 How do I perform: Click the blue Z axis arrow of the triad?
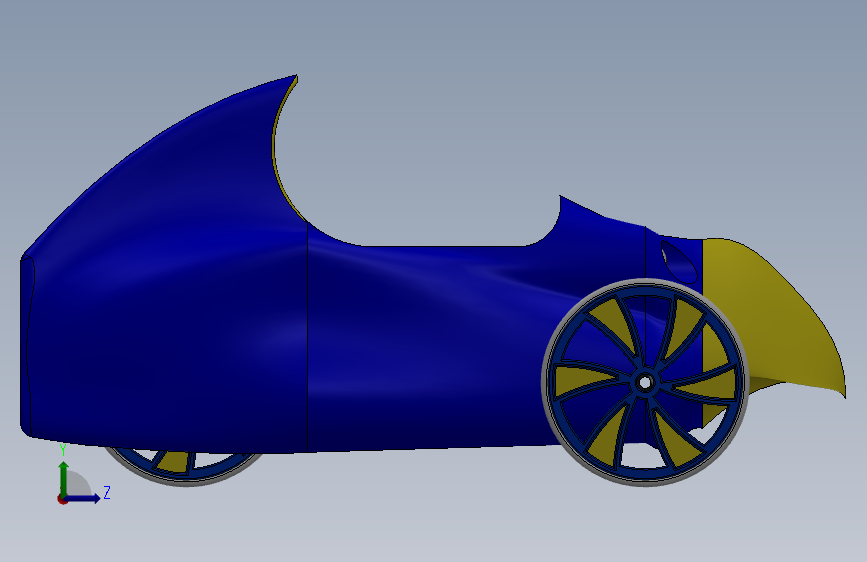[83, 498]
